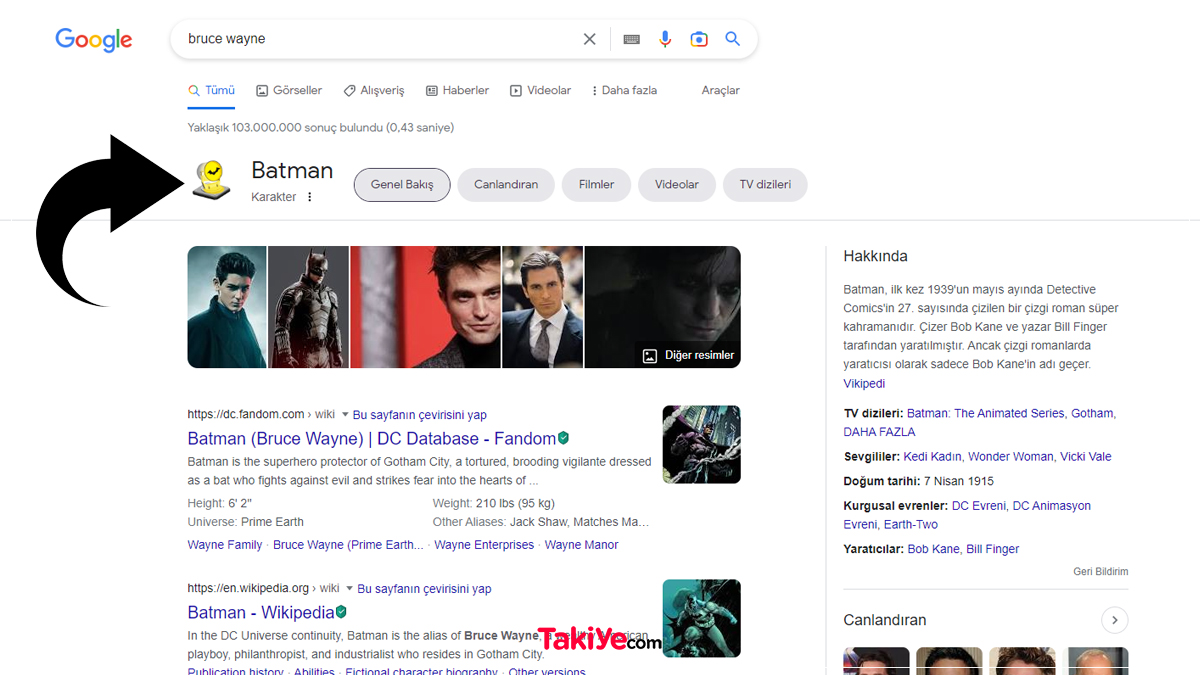Expand the Daha fazla menu

pyautogui.click(x=624, y=90)
